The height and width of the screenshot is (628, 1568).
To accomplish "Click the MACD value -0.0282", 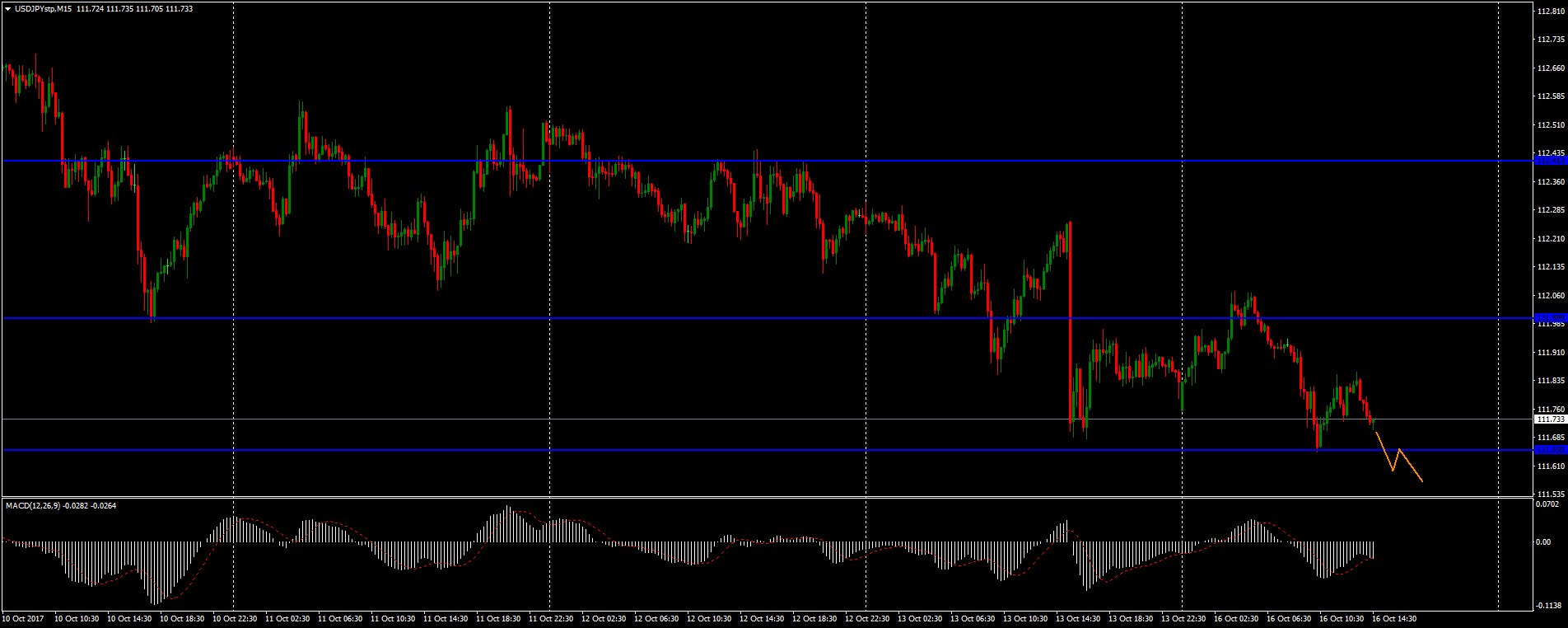I will pyautogui.click(x=76, y=505).
